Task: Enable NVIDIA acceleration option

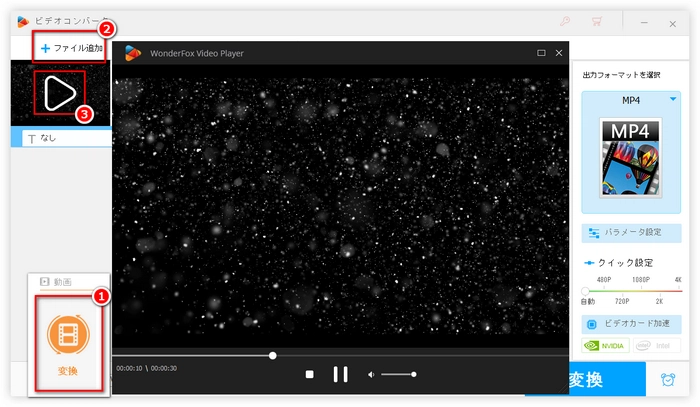Action: 605,346
